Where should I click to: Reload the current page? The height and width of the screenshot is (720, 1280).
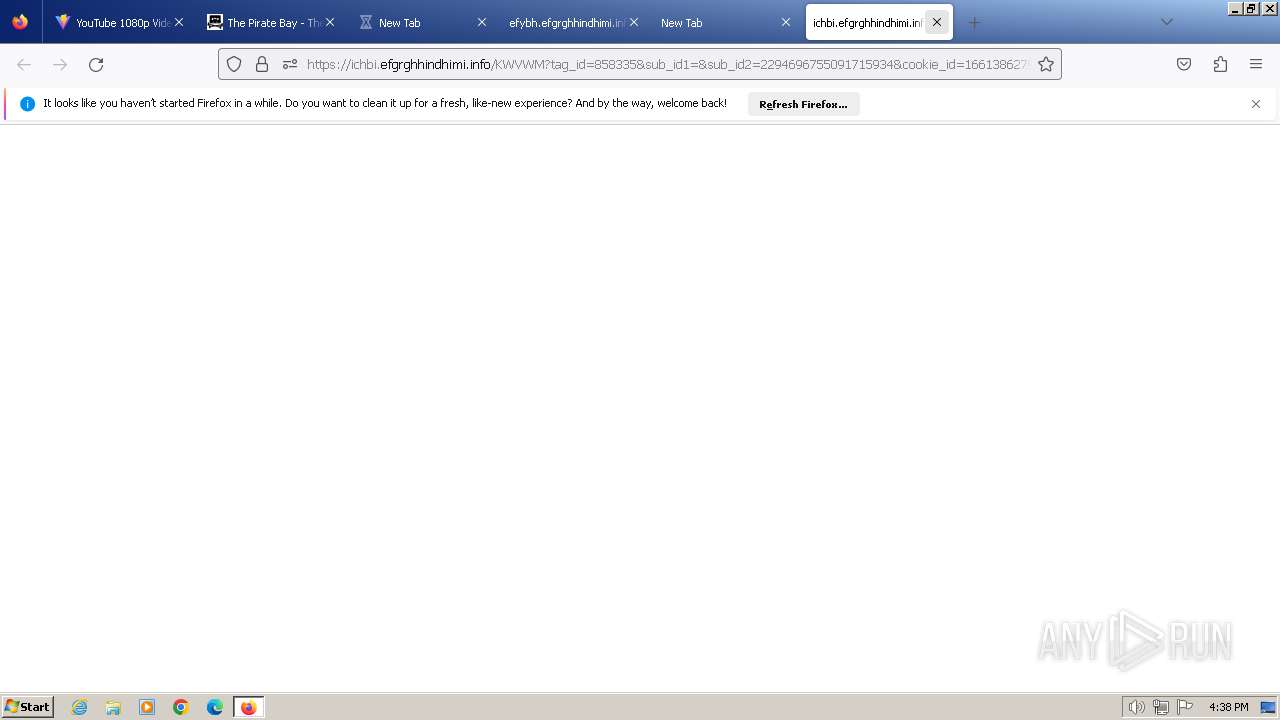click(x=96, y=64)
